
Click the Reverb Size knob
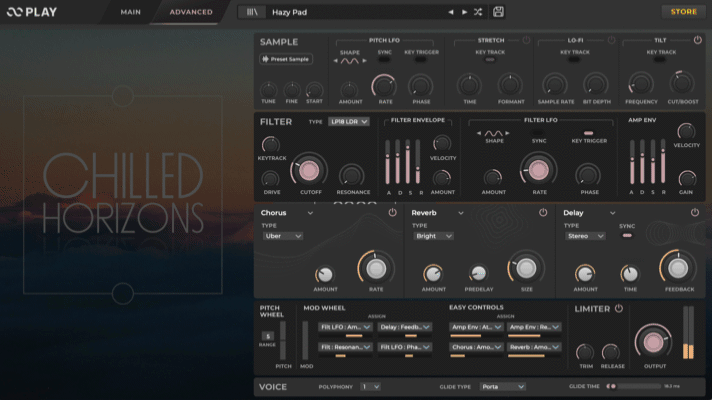tap(526, 268)
